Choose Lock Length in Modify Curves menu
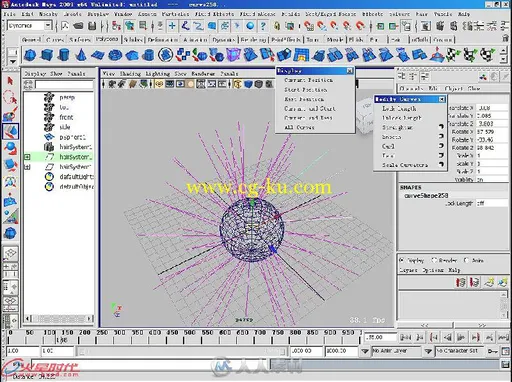The width and height of the screenshot is (512, 382). (x=399, y=108)
